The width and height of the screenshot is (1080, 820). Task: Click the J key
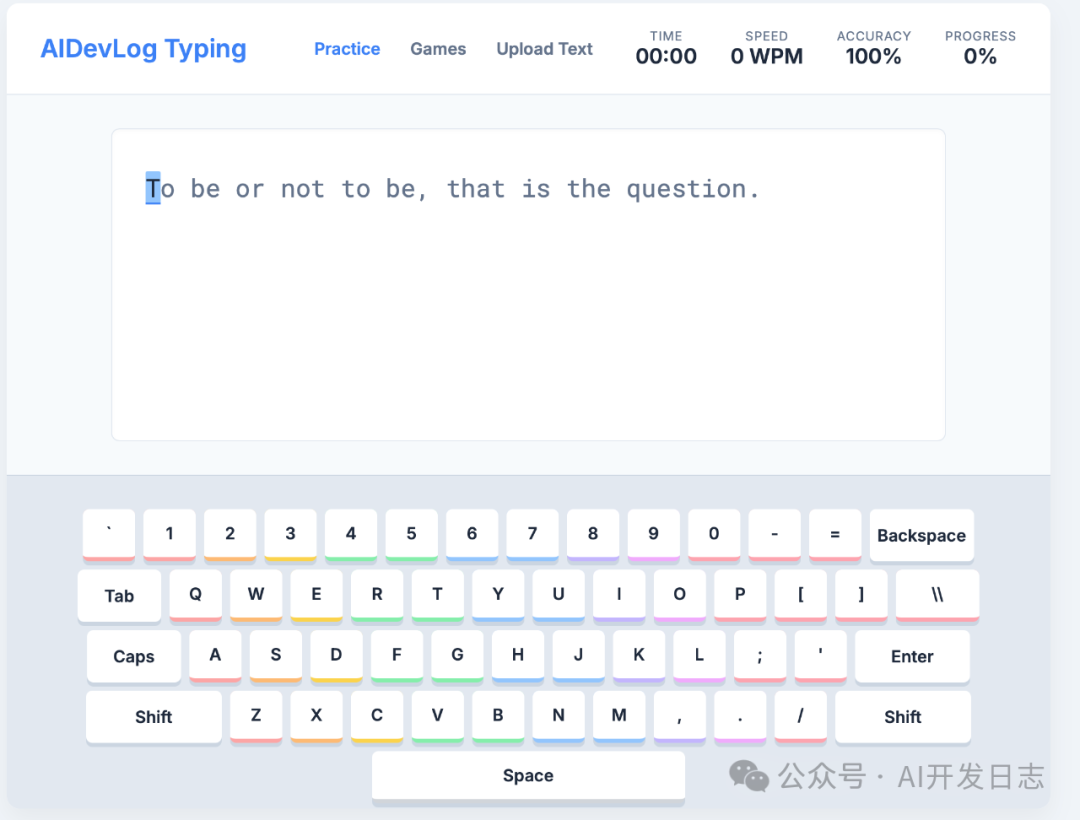(579, 656)
